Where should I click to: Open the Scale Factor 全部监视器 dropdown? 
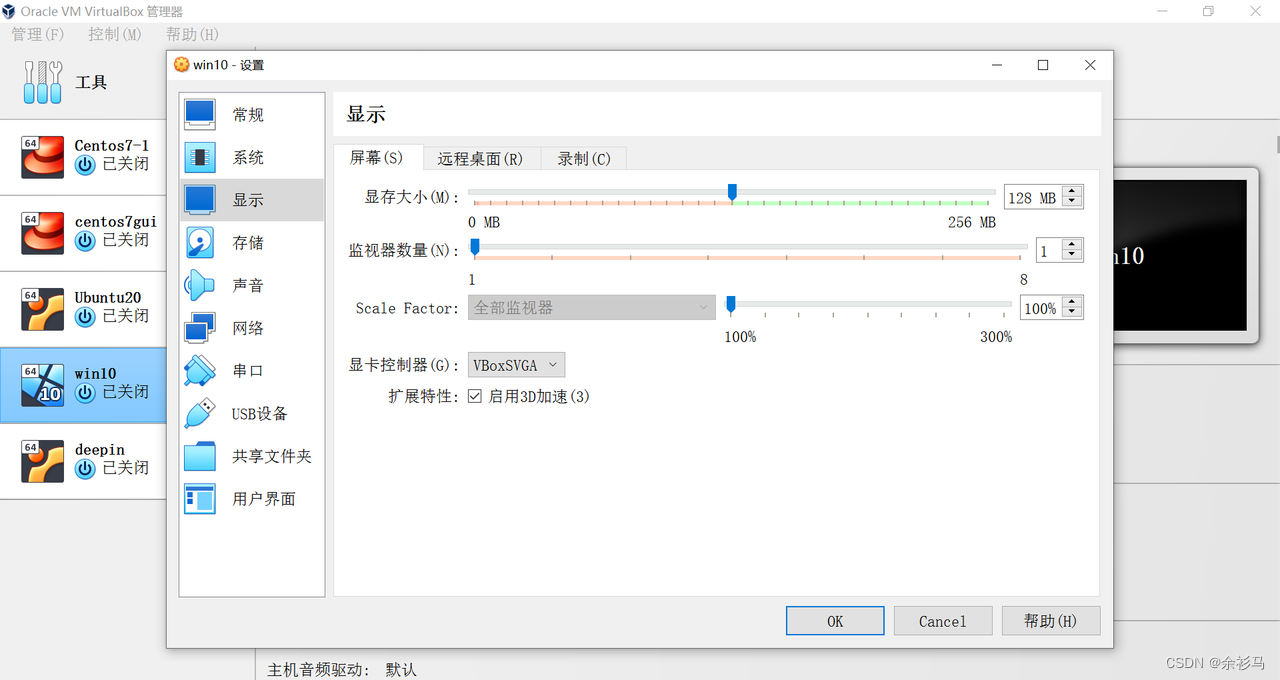pyautogui.click(x=591, y=308)
